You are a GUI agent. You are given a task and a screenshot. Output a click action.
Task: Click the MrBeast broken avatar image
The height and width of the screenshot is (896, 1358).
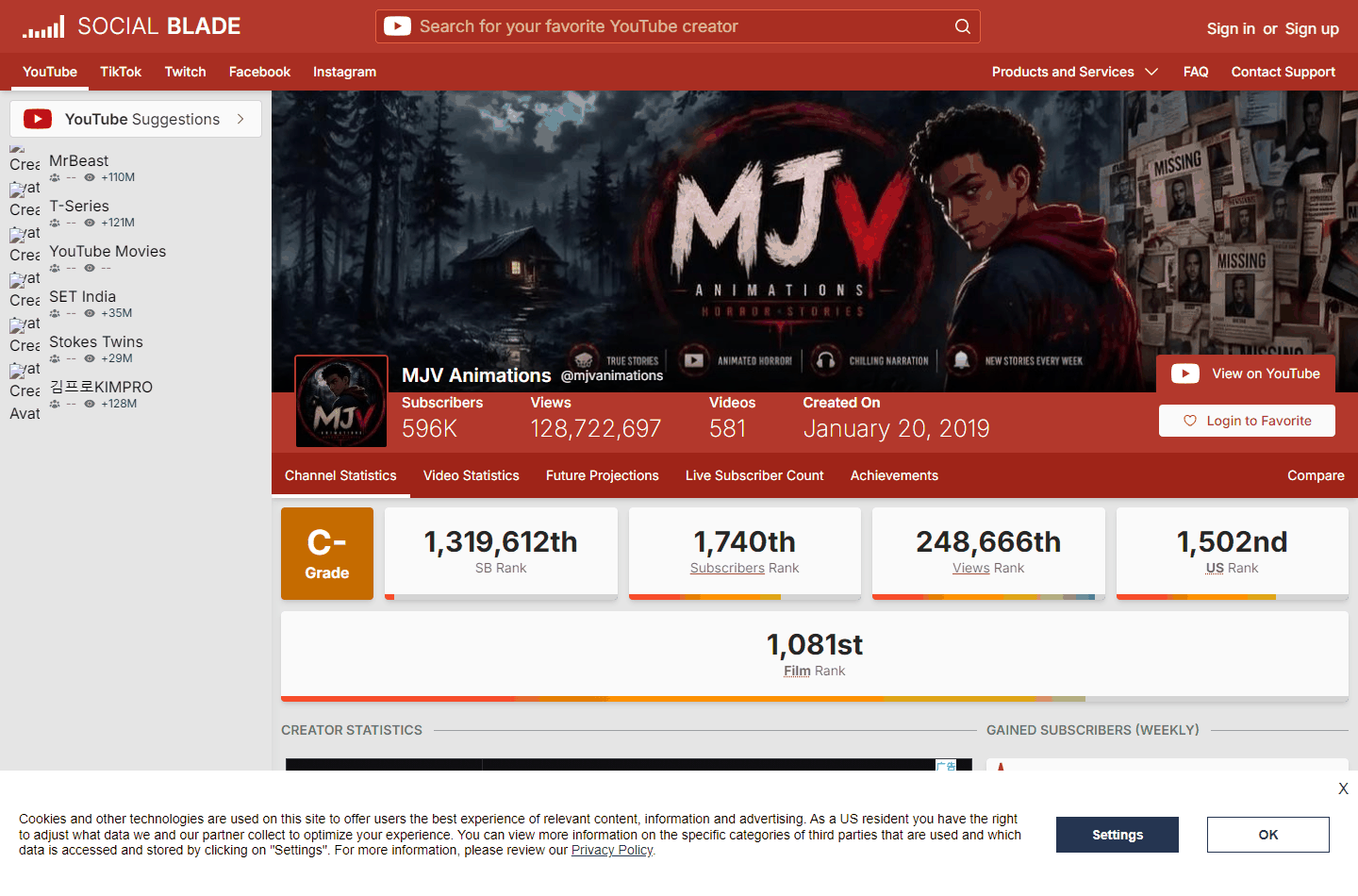point(25,160)
